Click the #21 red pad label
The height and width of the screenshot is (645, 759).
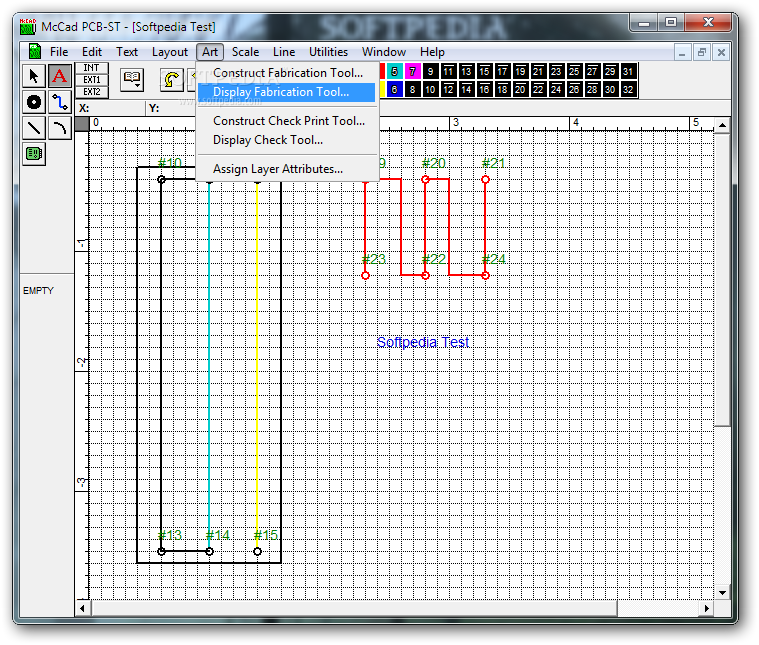(x=493, y=163)
